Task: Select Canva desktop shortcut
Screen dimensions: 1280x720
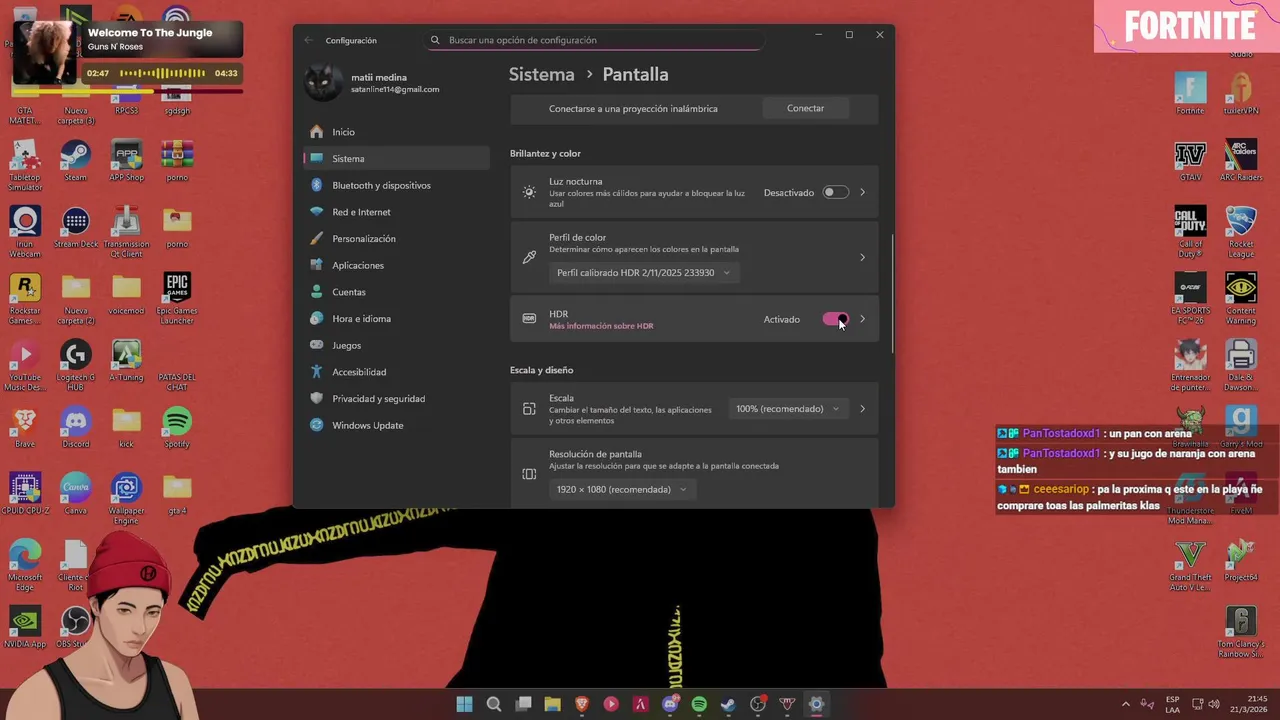Action: click(75, 494)
